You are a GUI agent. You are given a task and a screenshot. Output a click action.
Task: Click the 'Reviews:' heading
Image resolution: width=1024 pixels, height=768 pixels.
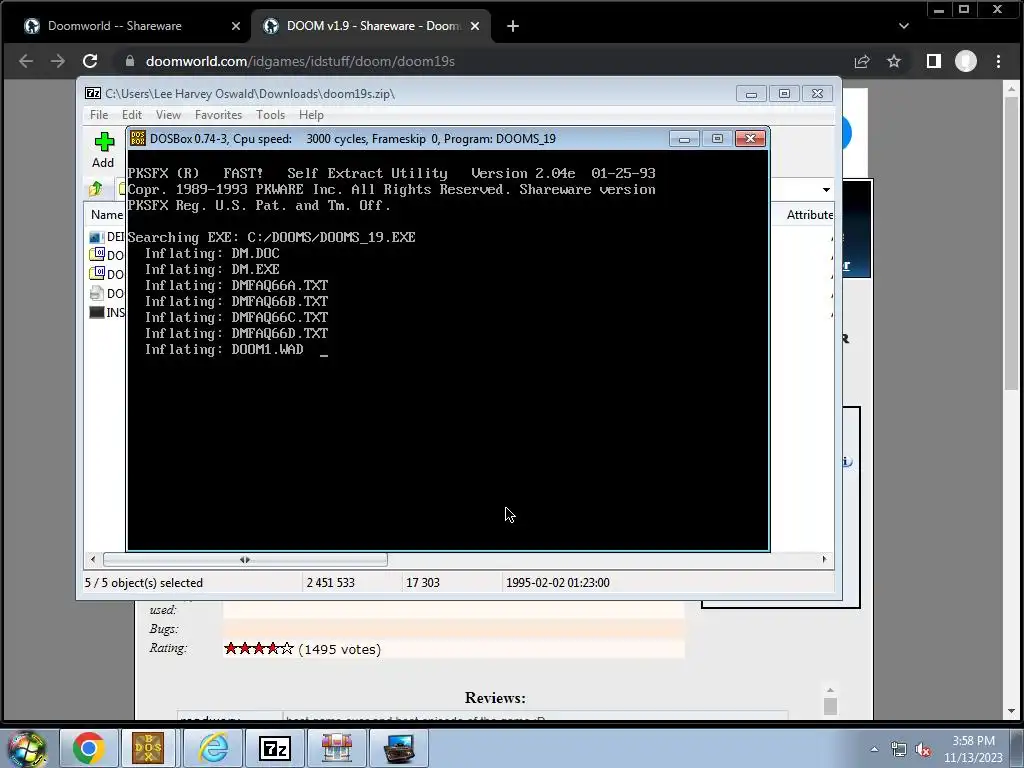(x=495, y=697)
